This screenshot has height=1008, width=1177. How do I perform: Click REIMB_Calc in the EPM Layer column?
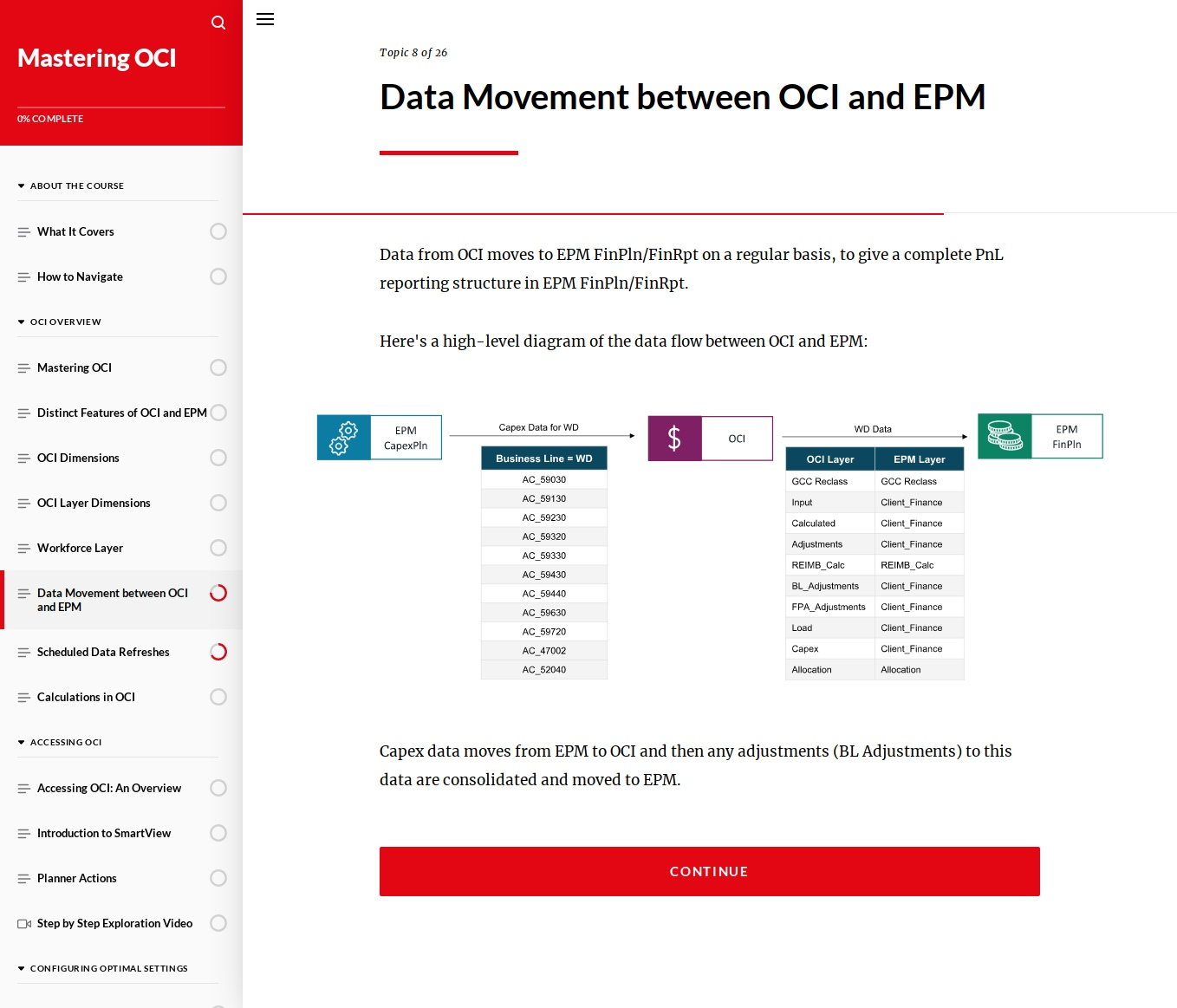pyautogui.click(x=907, y=565)
